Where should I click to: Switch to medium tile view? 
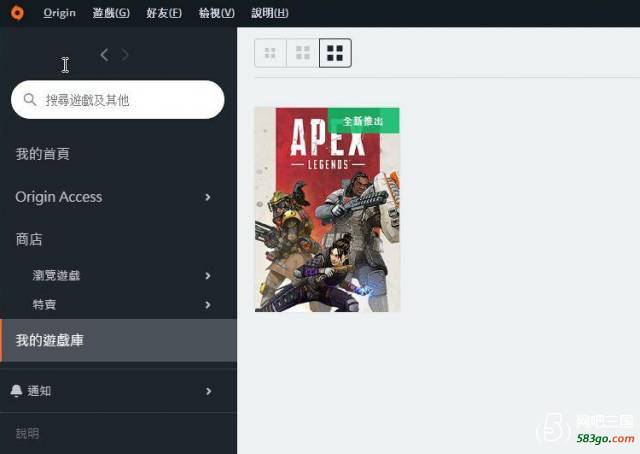coord(303,53)
